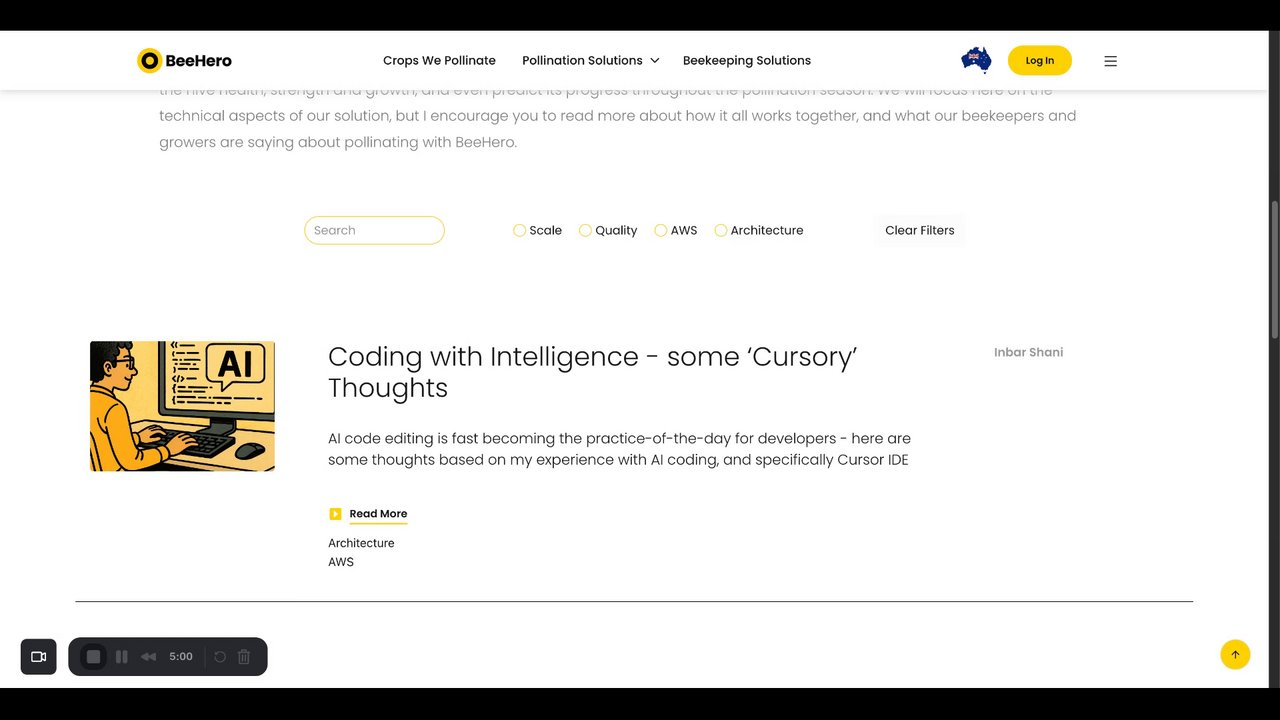Open the hamburger menu icon
Screen dimensions: 1280x720
click(x=1110, y=61)
